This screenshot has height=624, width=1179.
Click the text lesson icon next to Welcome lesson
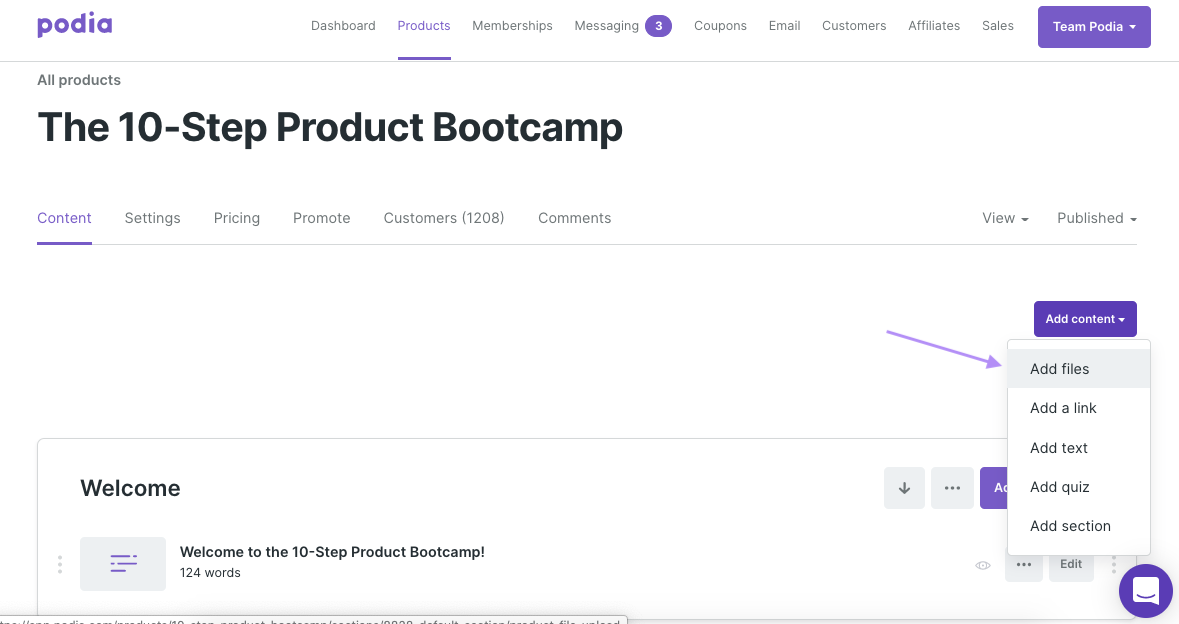point(122,563)
